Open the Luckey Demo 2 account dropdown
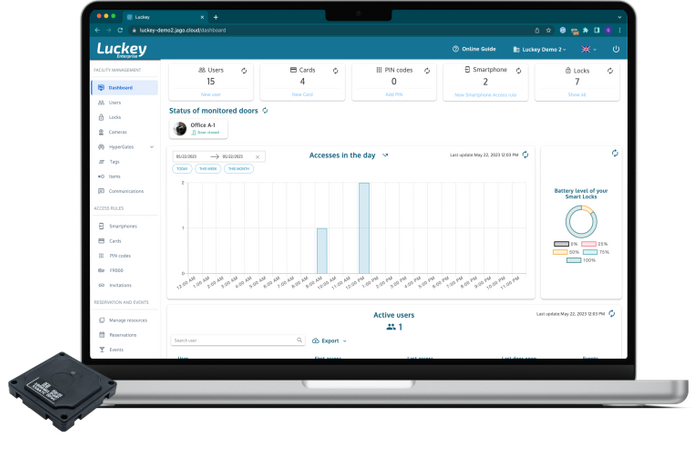The width and height of the screenshot is (700, 452). tap(539, 49)
